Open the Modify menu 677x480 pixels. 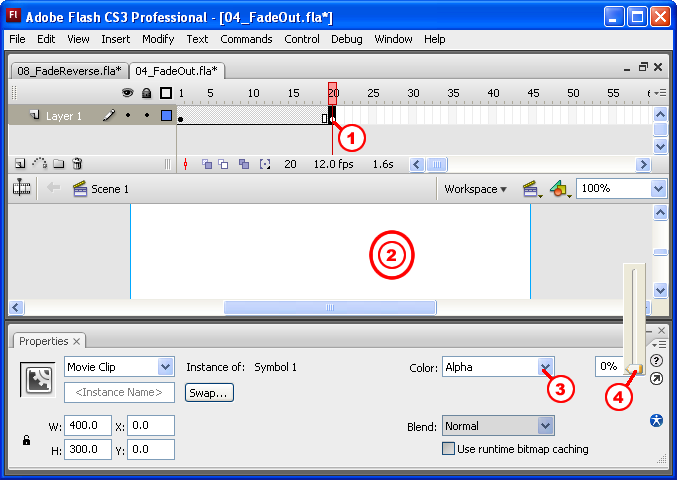coord(157,39)
